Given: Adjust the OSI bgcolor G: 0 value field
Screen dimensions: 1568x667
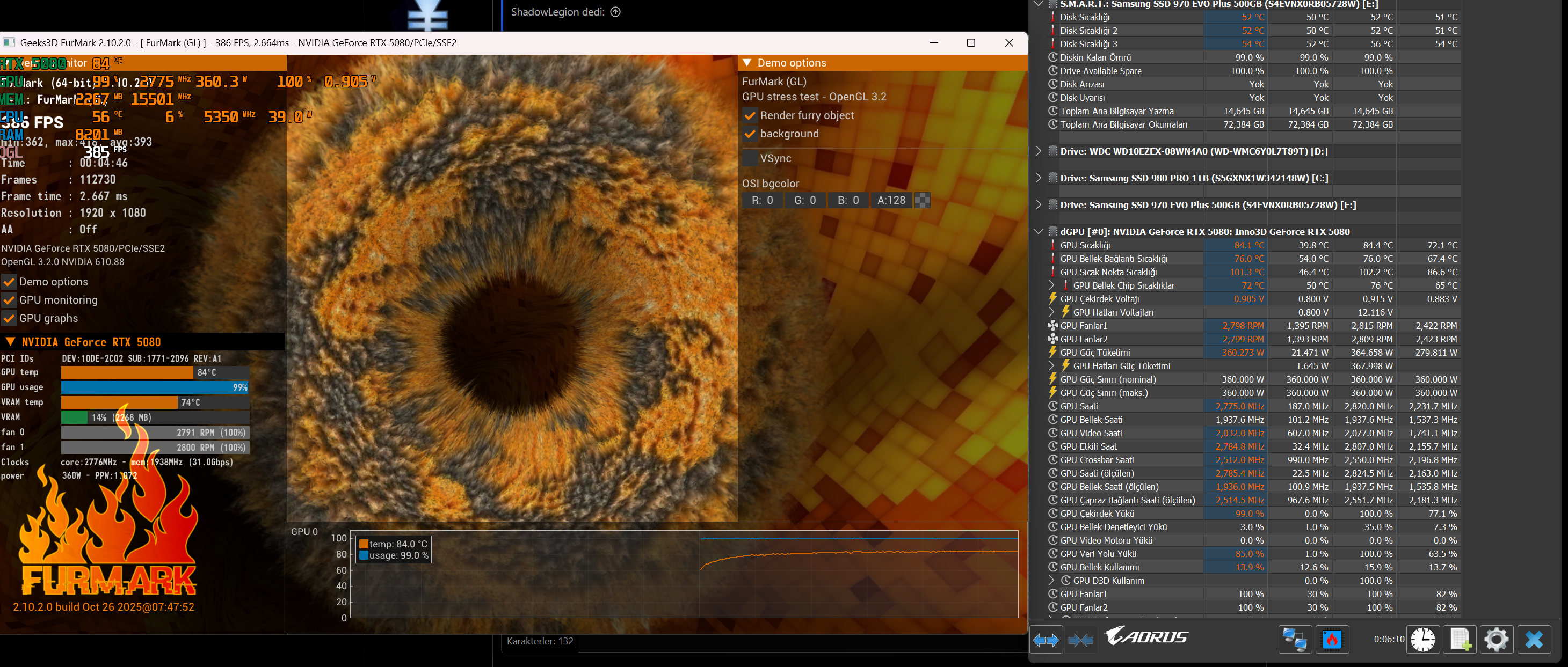Looking at the screenshot, I should click(x=805, y=200).
